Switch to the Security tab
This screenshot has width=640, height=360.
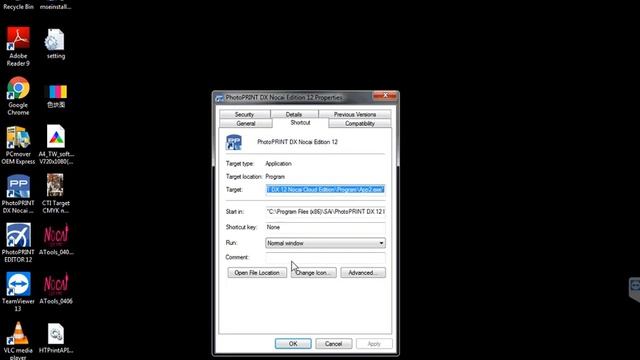[244, 114]
